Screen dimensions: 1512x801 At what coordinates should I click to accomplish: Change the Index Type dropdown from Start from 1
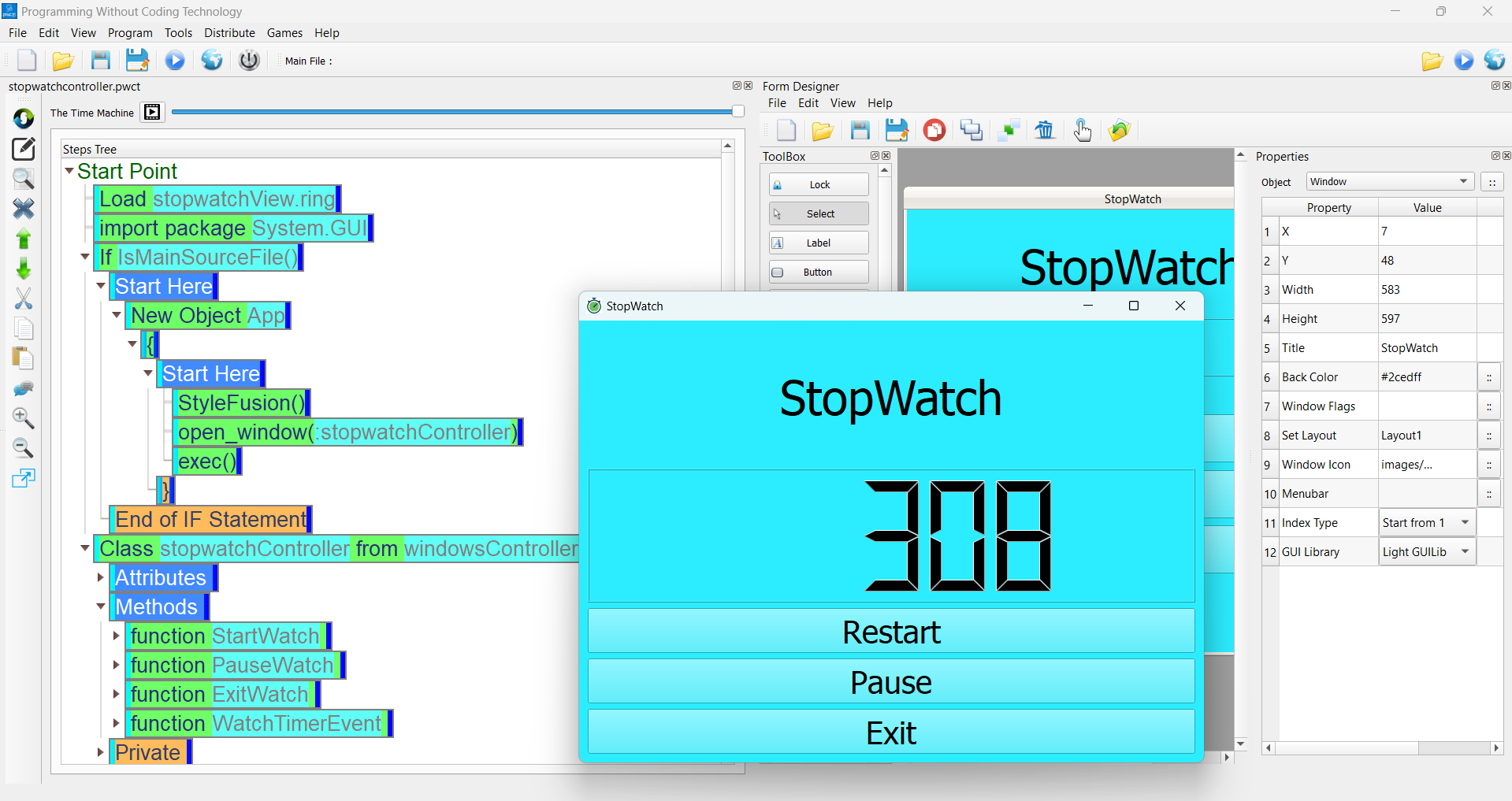(1464, 522)
